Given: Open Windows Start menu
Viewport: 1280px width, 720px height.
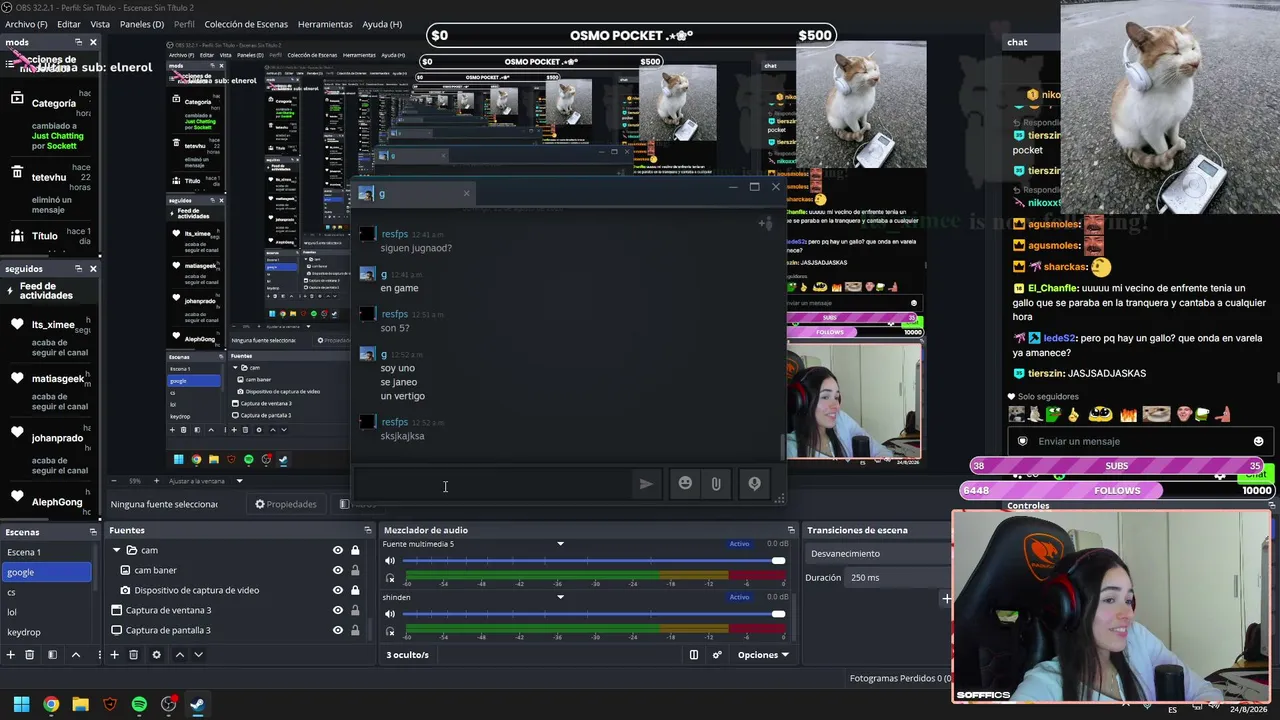Looking at the screenshot, I should [x=21, y=704].
